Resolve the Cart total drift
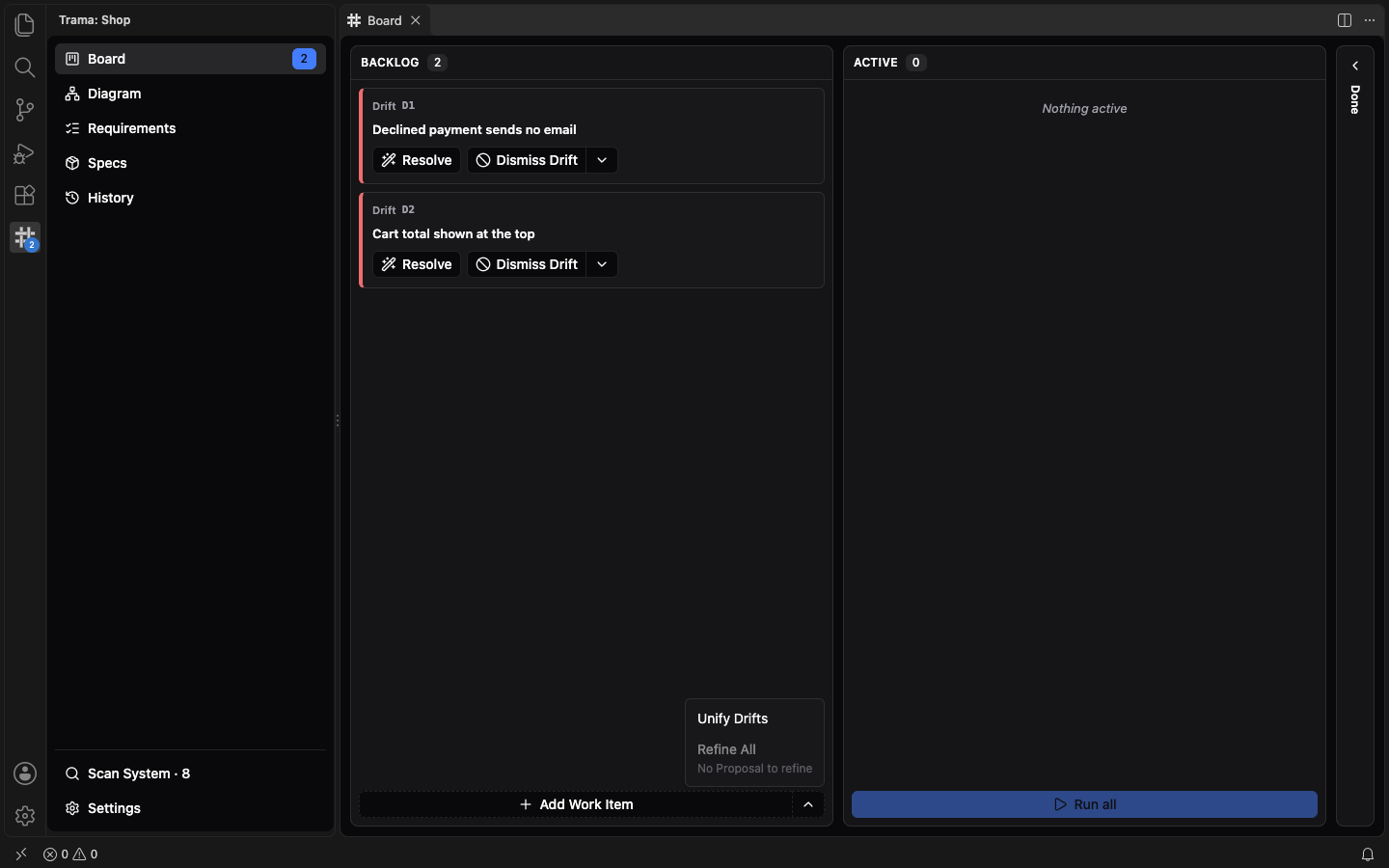 [x=417, y=264]
